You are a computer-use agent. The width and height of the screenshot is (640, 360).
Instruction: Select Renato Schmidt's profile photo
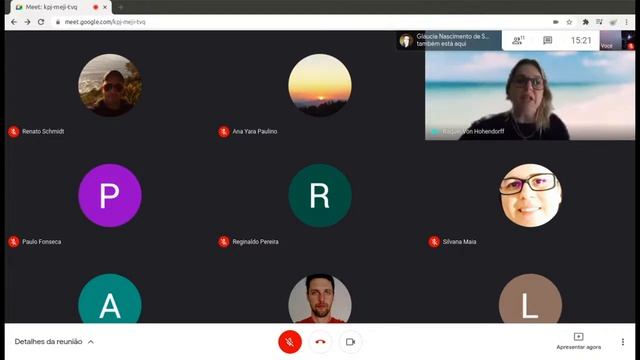click(110, 85)
